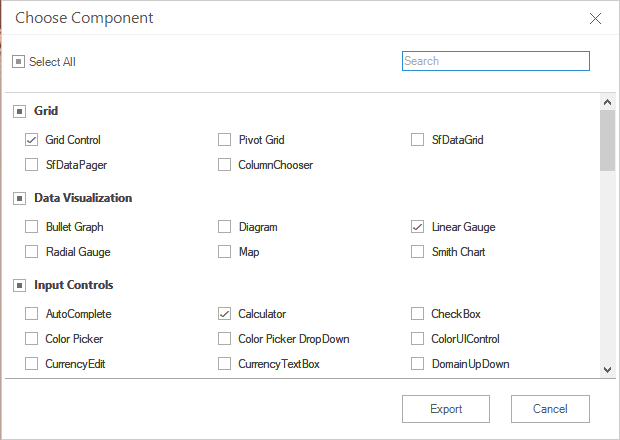The width and height of the screenshot is (620, 440).
Task: Click the scrollbar down arrow
Action: 607,370
